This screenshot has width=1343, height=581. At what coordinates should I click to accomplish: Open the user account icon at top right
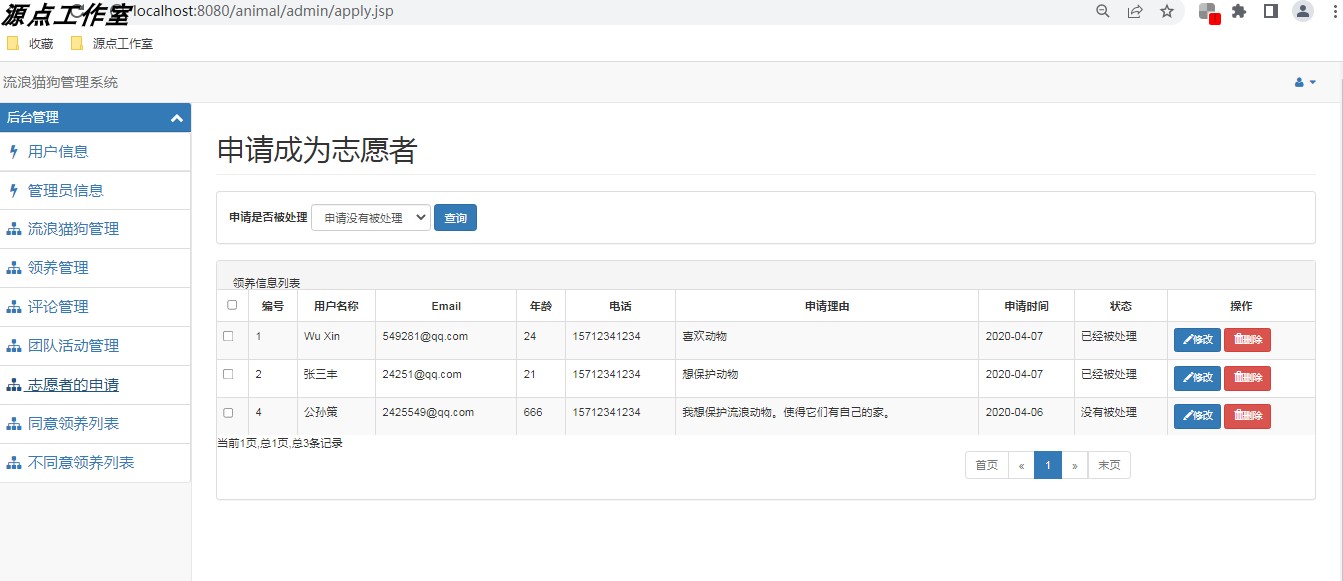(x=1304, y=11)
